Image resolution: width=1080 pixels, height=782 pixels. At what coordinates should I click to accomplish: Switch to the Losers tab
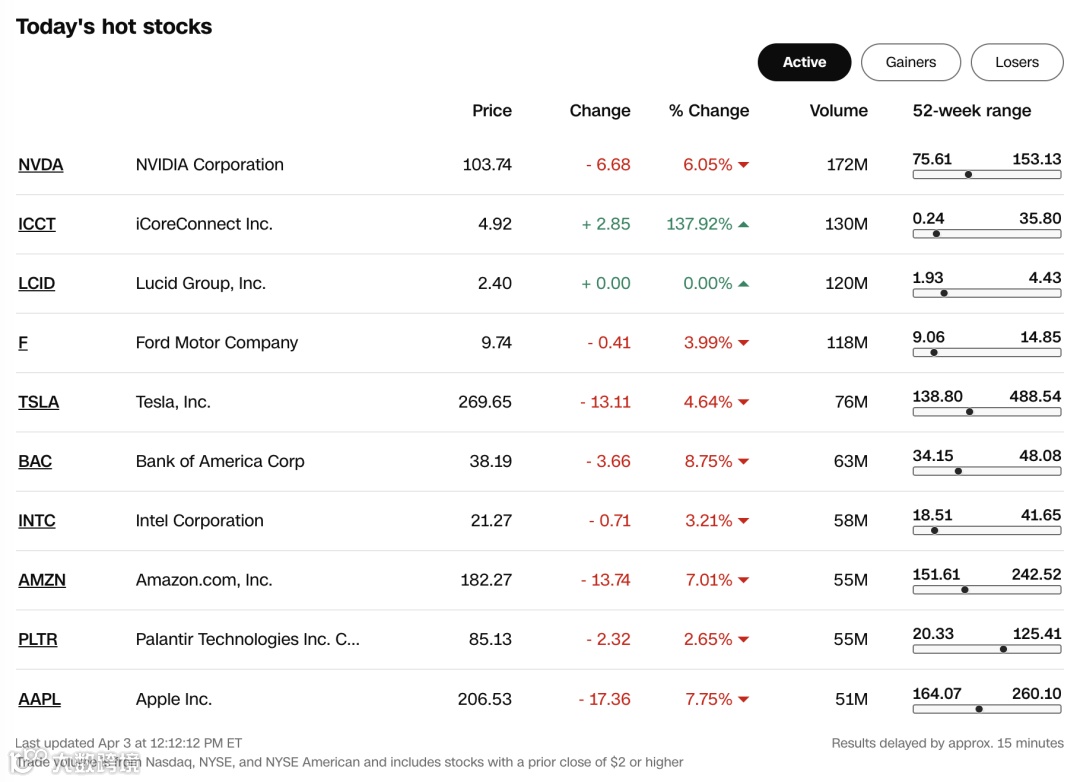pyautogui.click(x=1016, y=62)
